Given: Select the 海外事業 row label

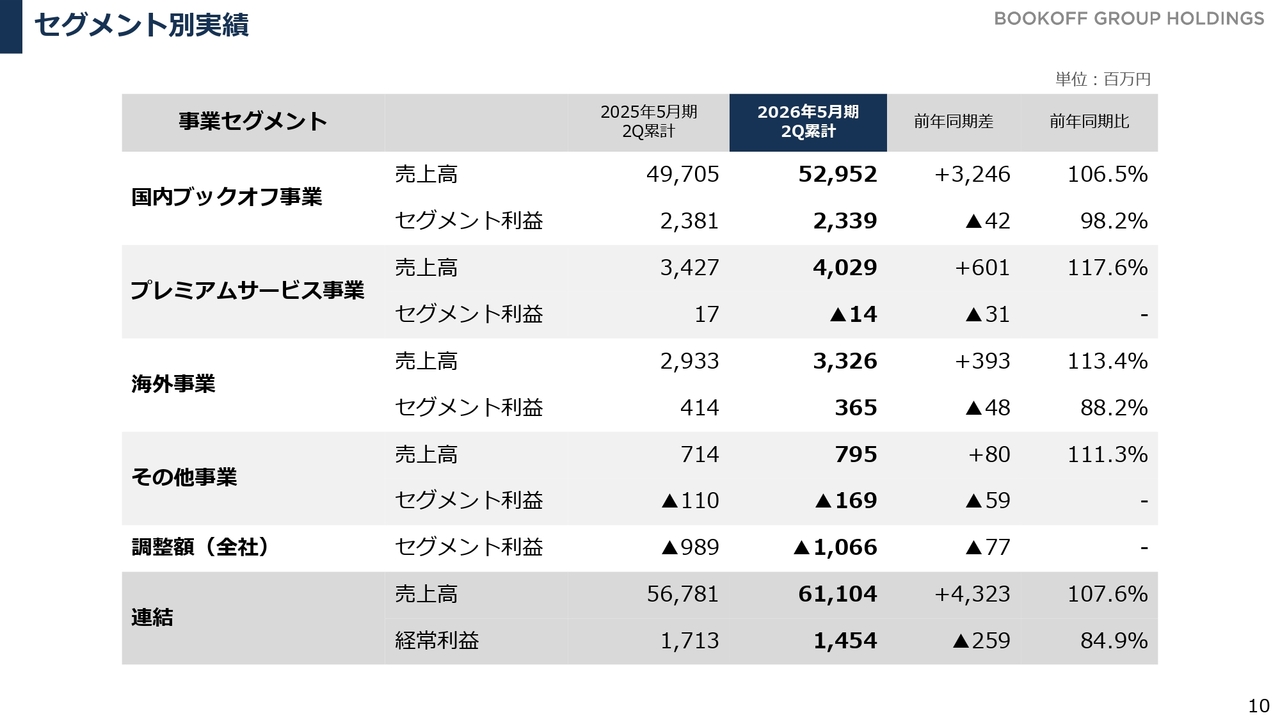Looking at the screenshot, I should (173, 384).
